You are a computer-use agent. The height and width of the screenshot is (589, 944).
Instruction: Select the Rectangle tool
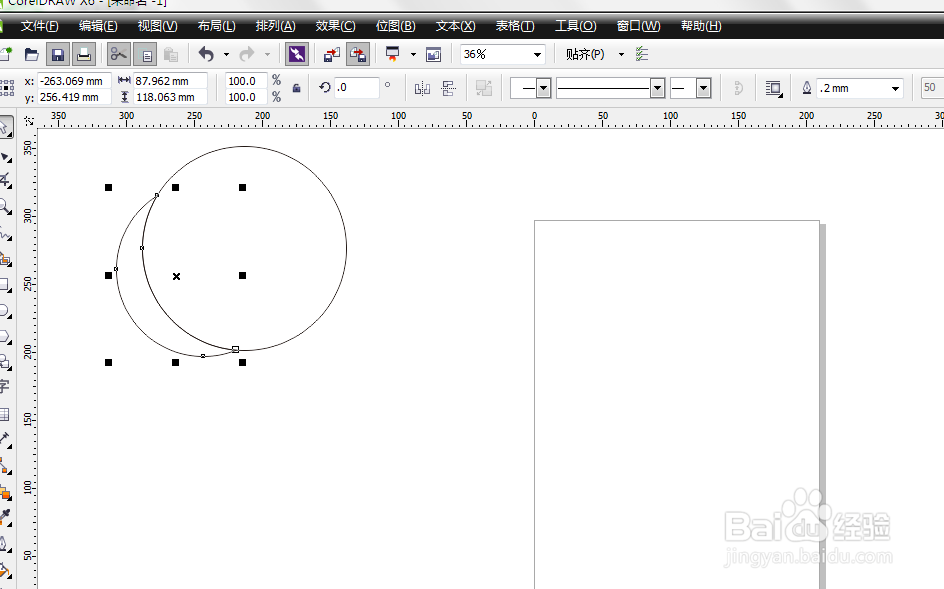(x=5, y=285)
